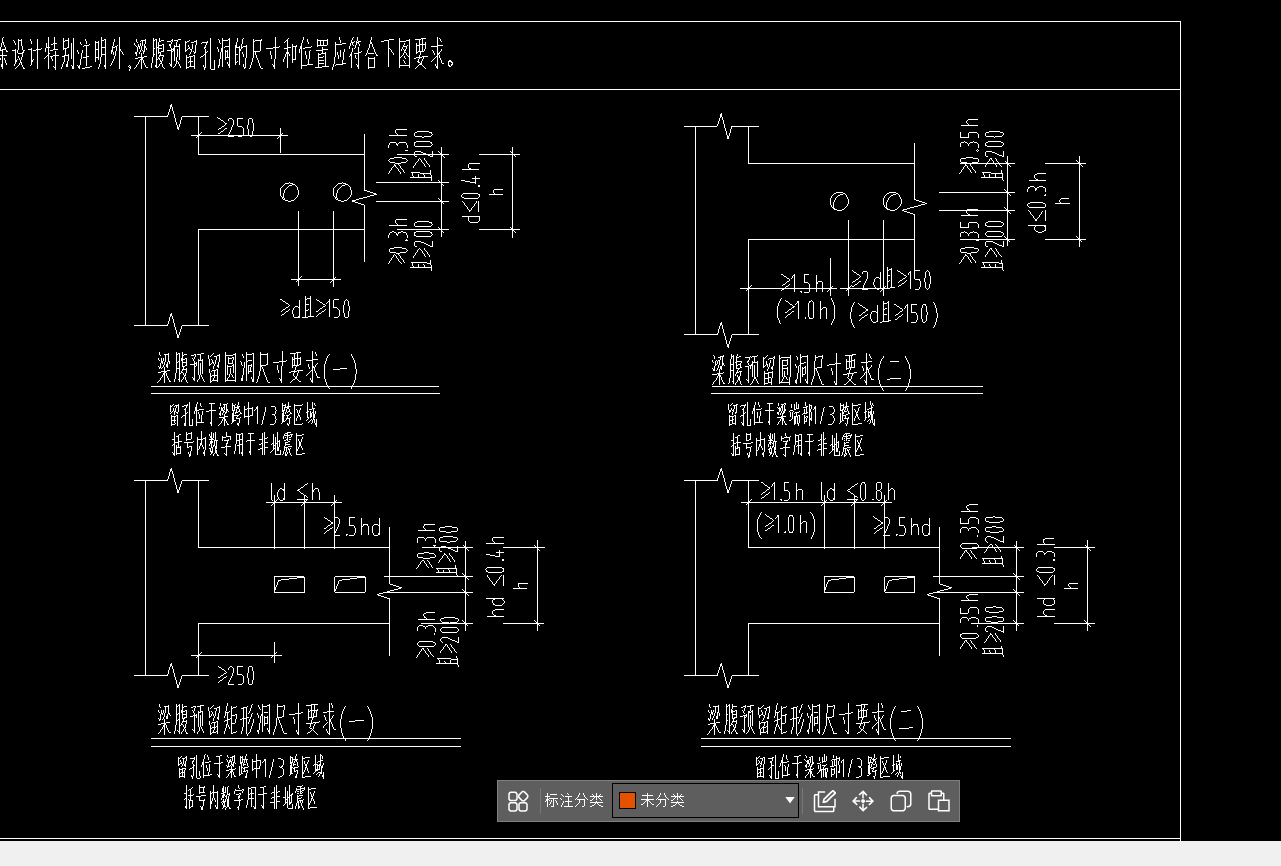Click 括号内数字用于非地震区 under 圆洞尺寸要求(二)
The width and height of the screenshot is (1281, 866).
[797, 445]
